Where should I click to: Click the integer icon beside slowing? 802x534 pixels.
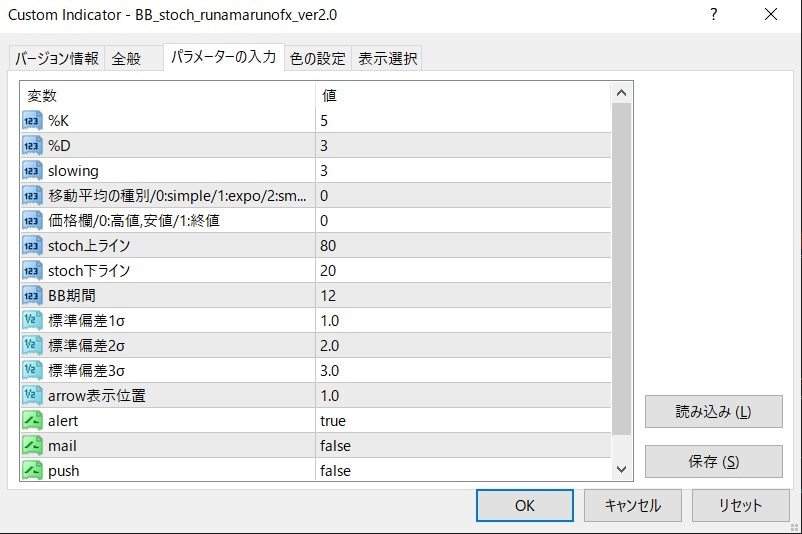pos(32,171)
